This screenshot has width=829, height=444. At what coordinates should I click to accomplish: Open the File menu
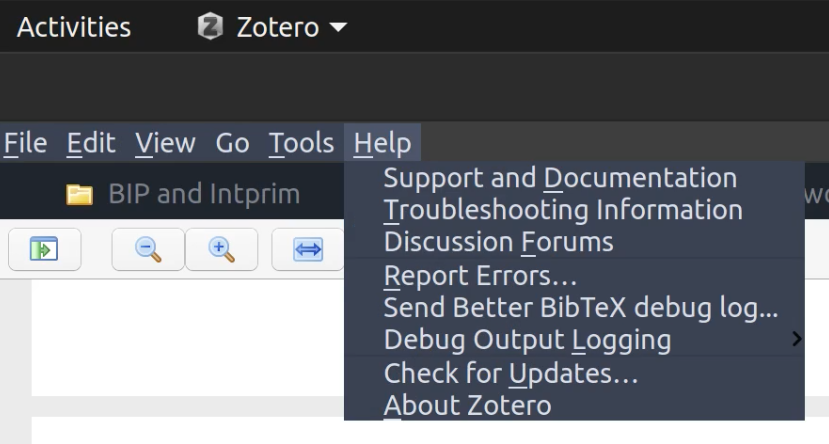point(25,143)
